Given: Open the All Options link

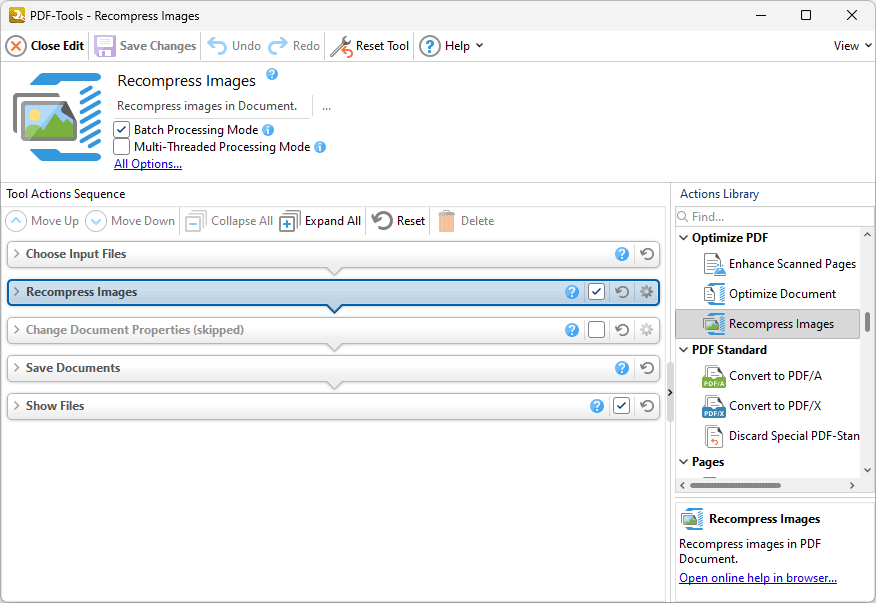Looking at the screenshot, I should (148, 164).
